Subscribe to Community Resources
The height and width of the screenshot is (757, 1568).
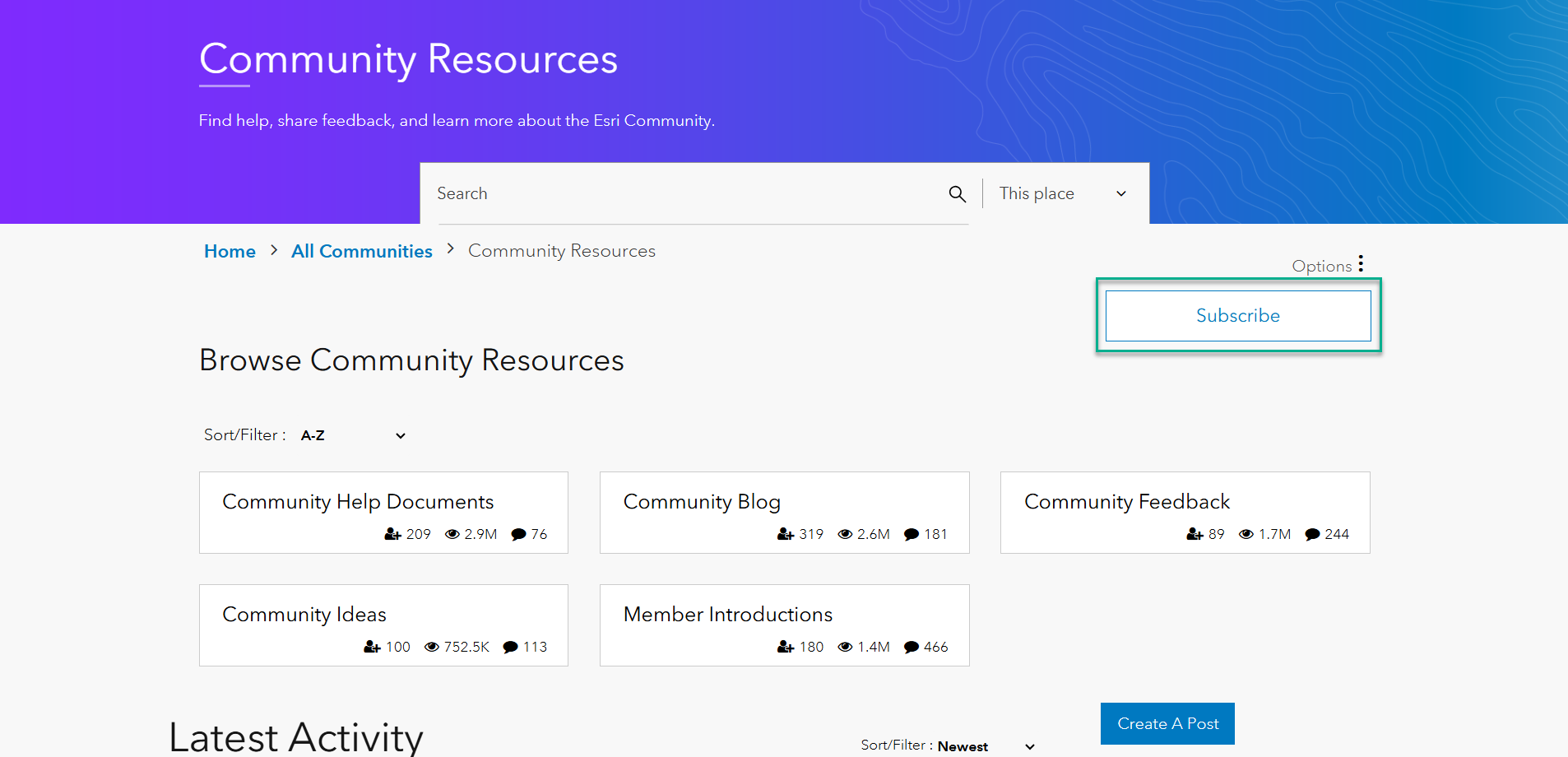pyautogui.click(x=1237, y=315)
